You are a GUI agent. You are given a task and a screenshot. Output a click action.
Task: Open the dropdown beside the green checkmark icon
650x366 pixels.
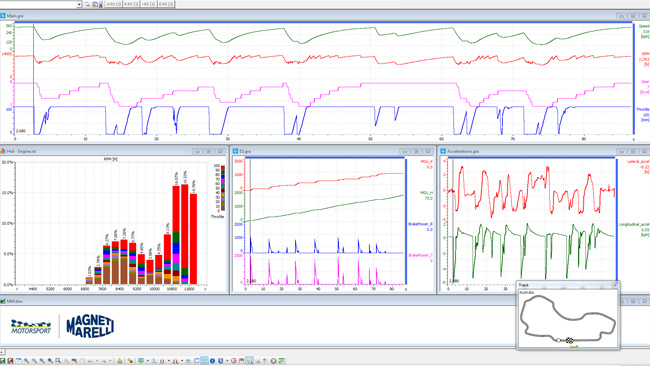click(x=148, y=361)
